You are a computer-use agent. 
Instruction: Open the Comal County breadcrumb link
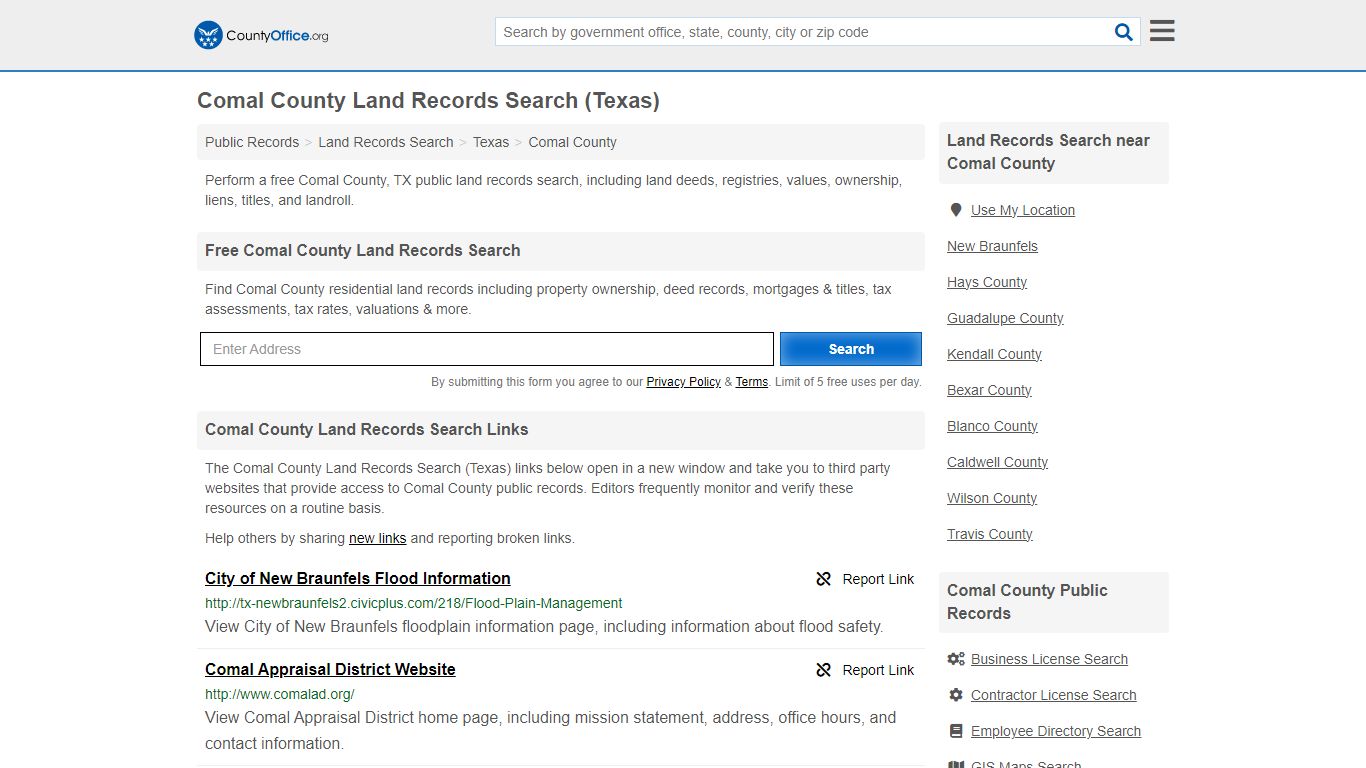572,142
